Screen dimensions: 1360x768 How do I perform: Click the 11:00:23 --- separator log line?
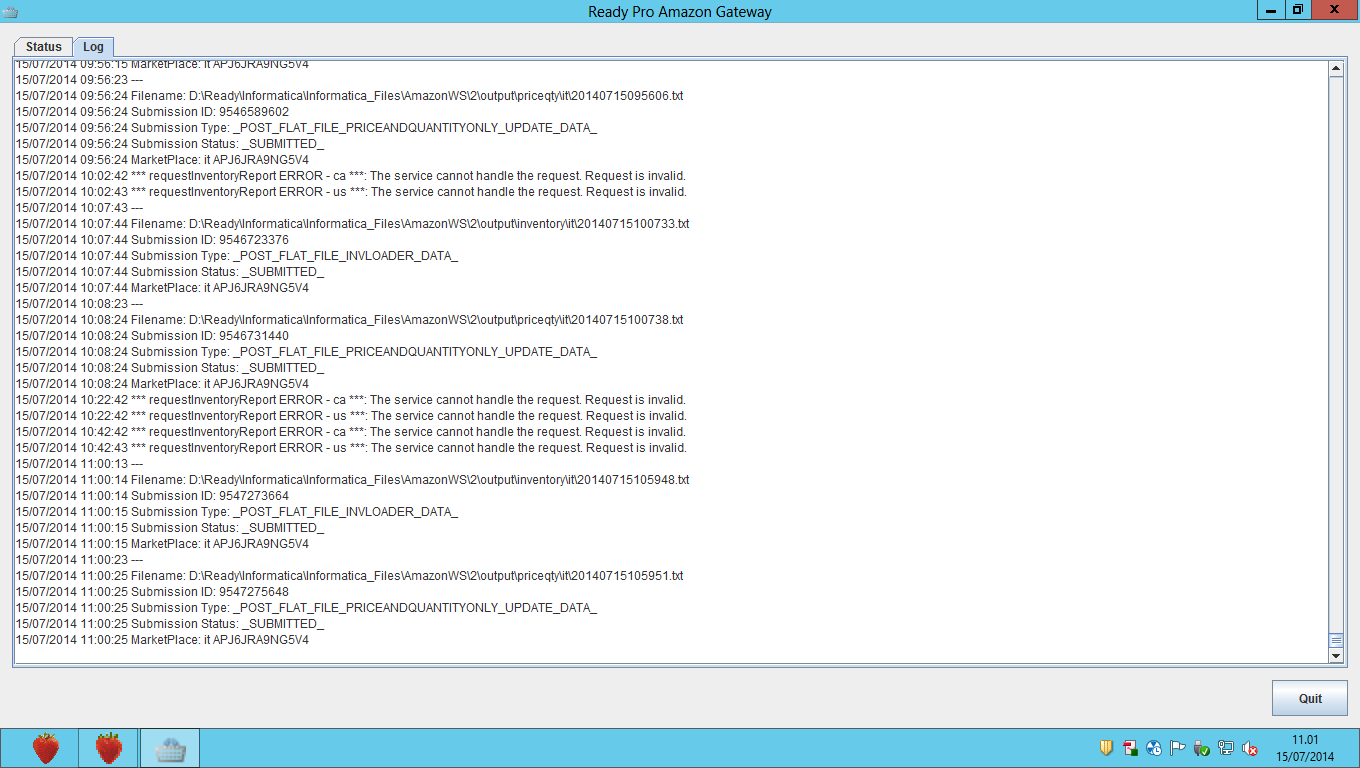79,560
